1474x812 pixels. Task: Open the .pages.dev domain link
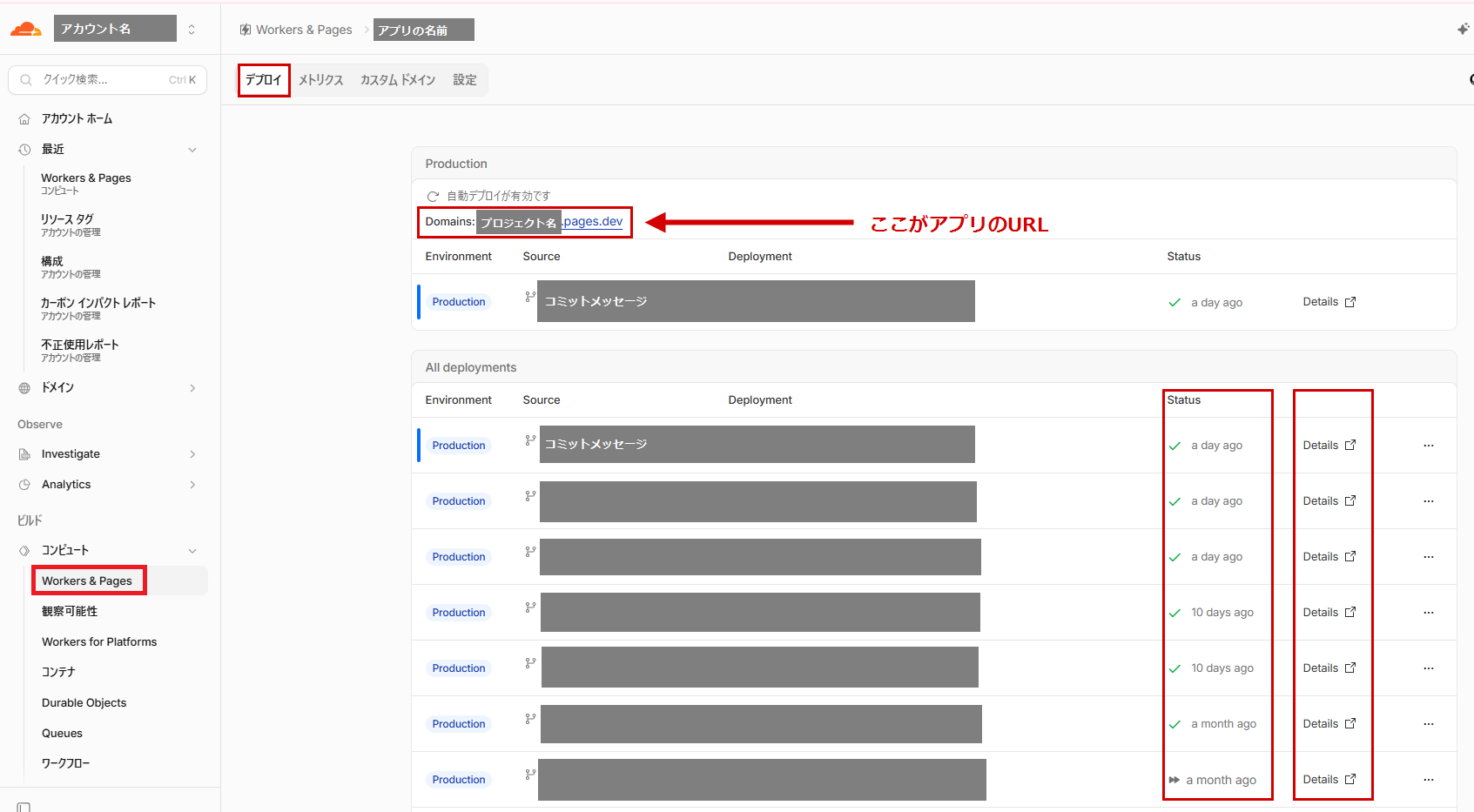[592, 221]
